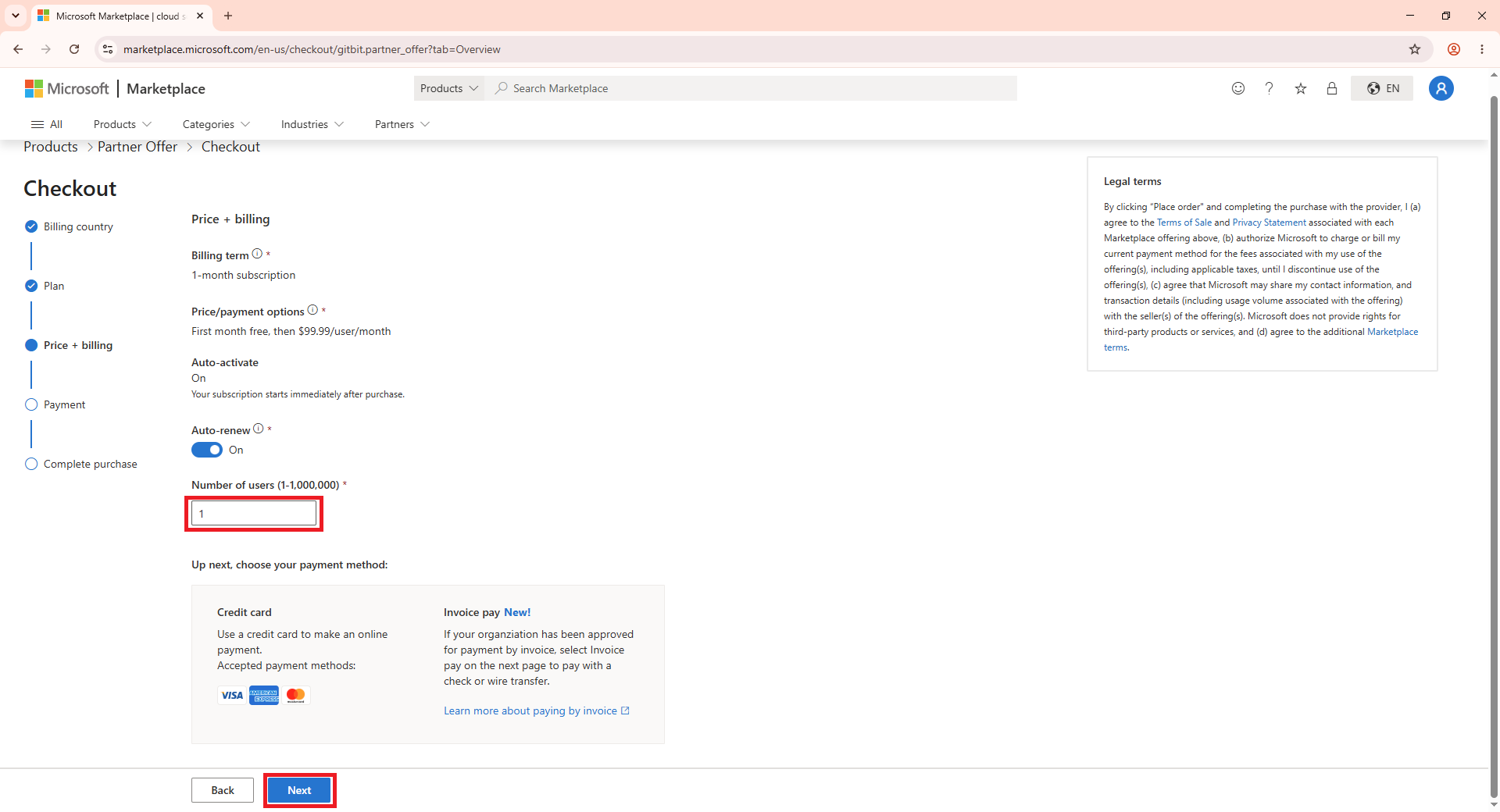Open the favorites star icon in Marketplace header
1500x812 pixels.
1300,88
